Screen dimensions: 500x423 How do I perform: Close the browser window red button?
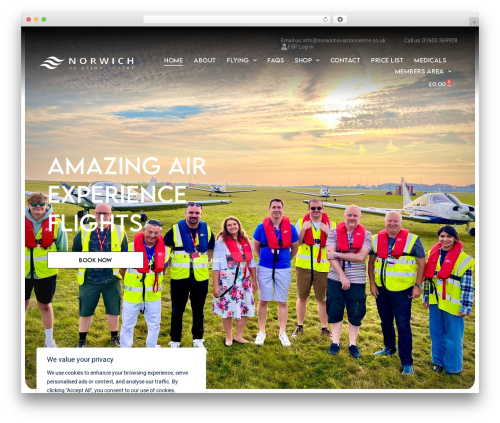29,19
